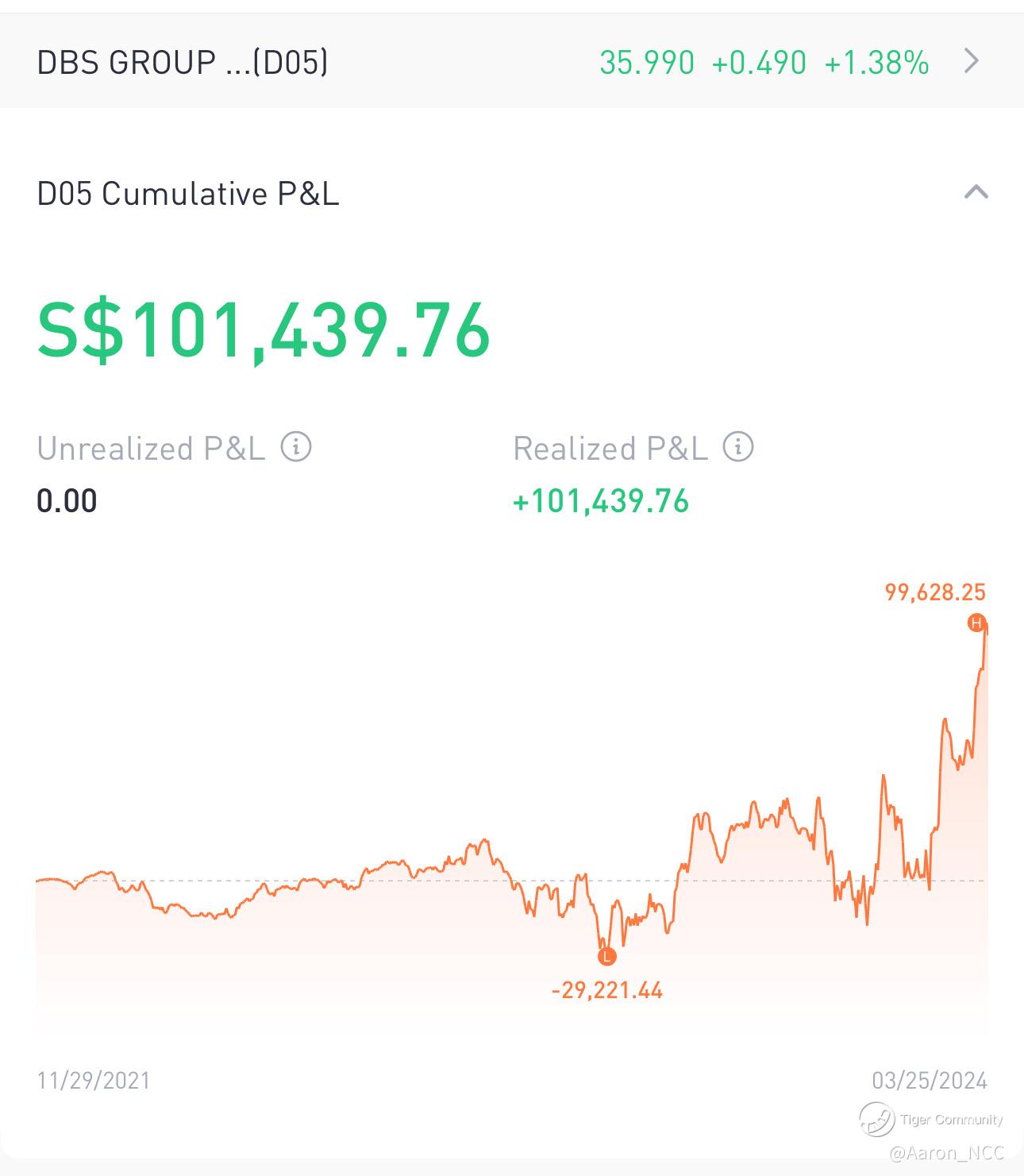Tap the Unrealized P&L label
Viewport: 1024px width, 1176px height.
click(x=151, y=449)
